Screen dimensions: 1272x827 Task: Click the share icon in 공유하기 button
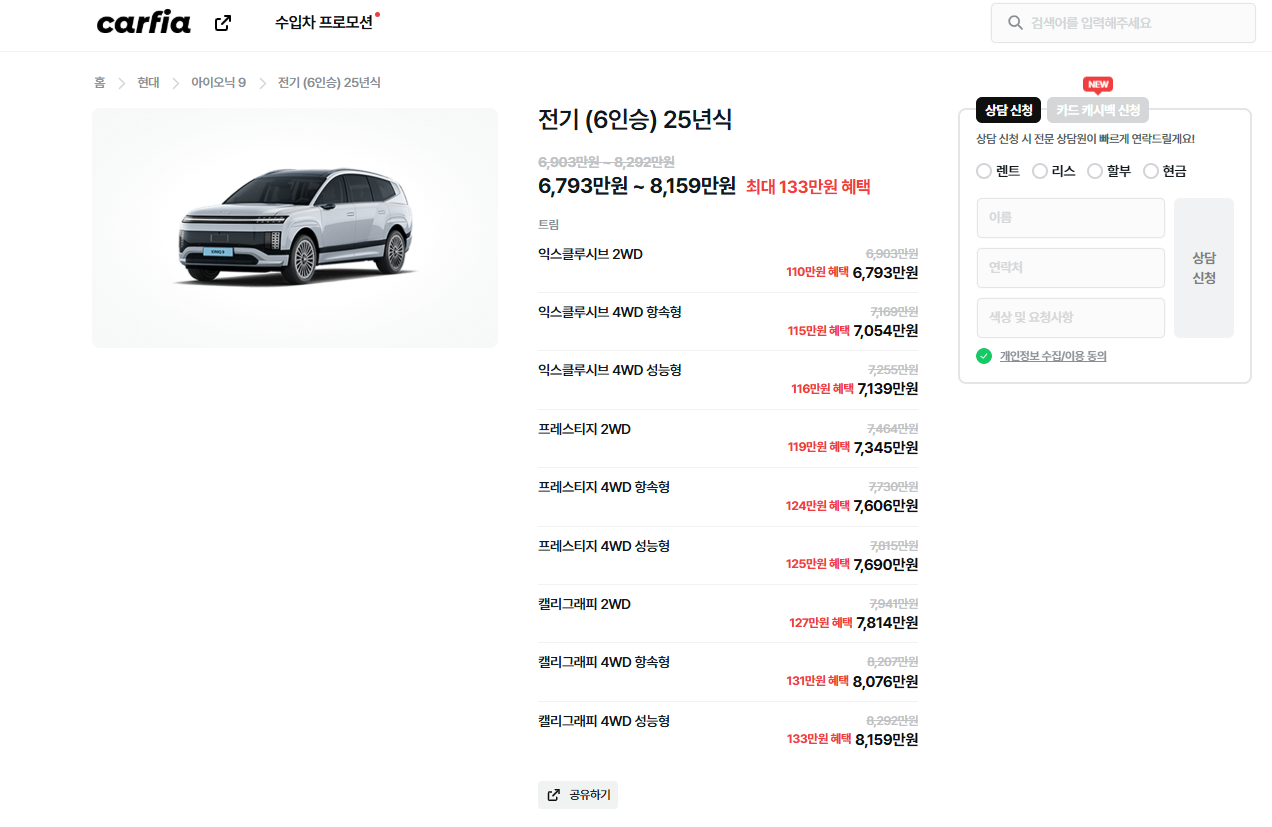coord(554,795)
